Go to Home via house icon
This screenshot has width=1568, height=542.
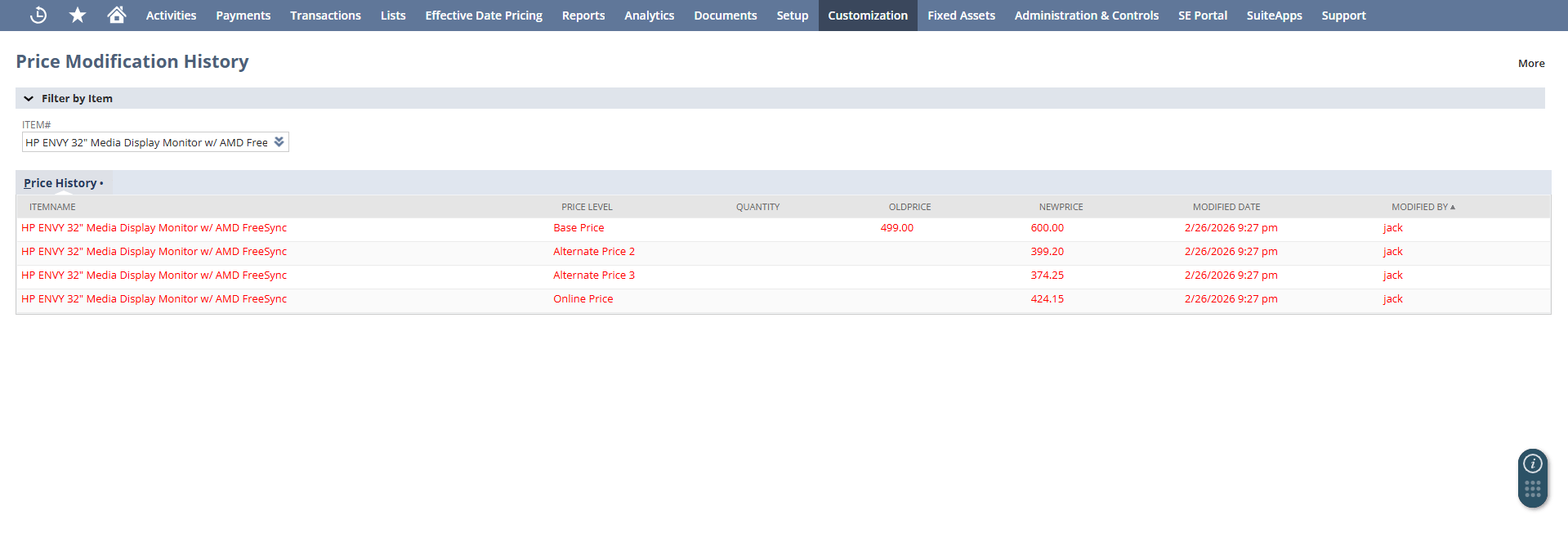click(117, 15)
